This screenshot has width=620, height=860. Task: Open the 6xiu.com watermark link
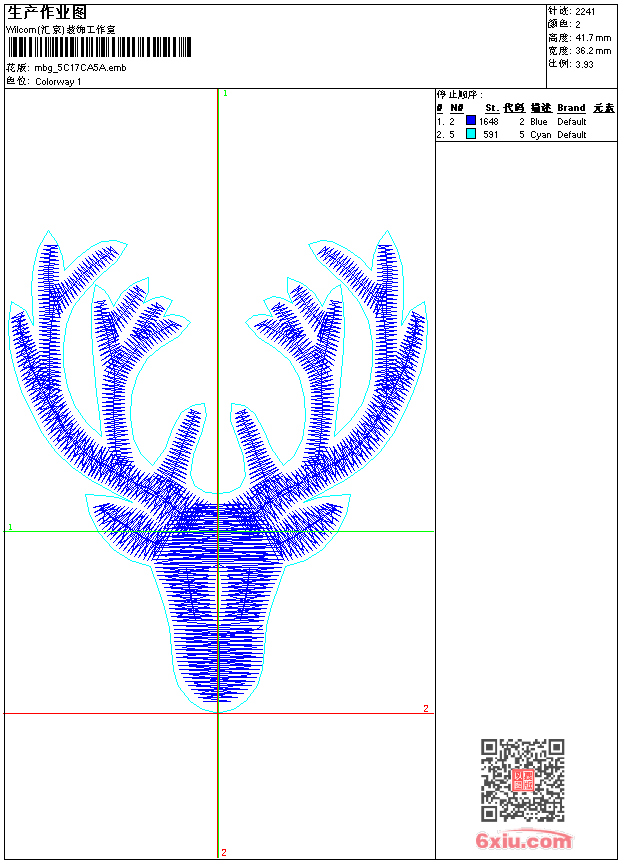point(523,841)
